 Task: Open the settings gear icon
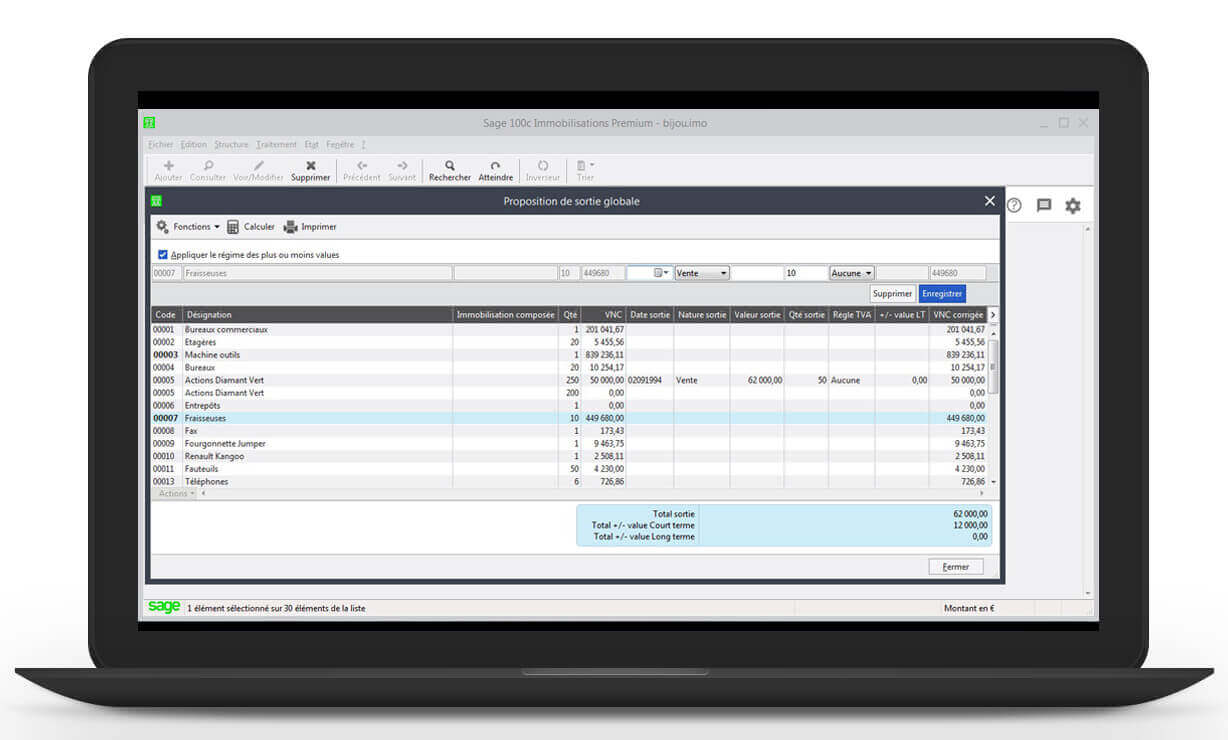tap(1073, 205)
